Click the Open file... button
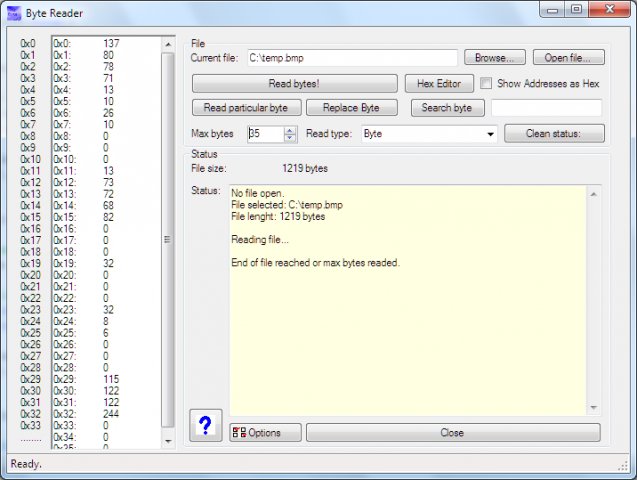 (x=569, y=58)
